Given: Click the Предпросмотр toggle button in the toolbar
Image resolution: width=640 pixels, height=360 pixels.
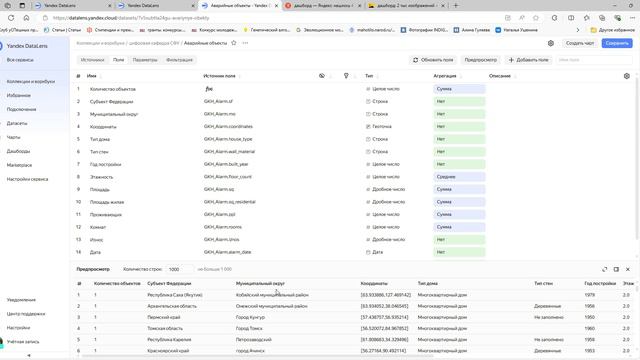Looking at the screenshot, I should point(481,60).
